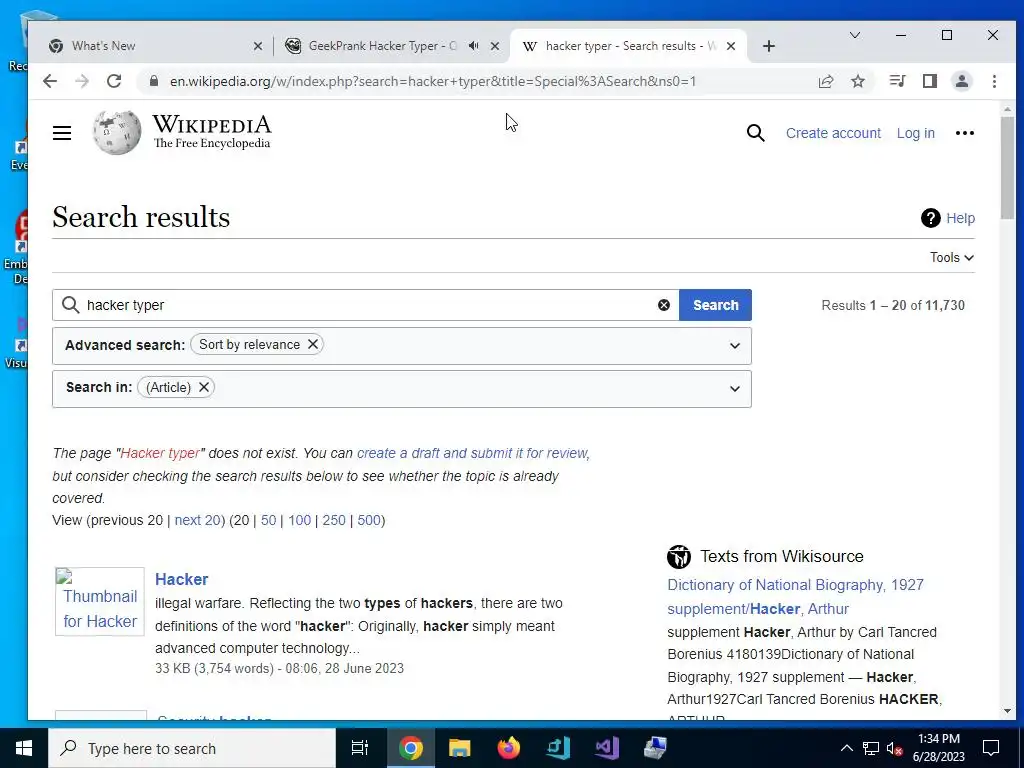Open Chrome's three-dot menu
Image resolution: width=1024 pixels, height=768 pixels.
click(x=994, y=81)
